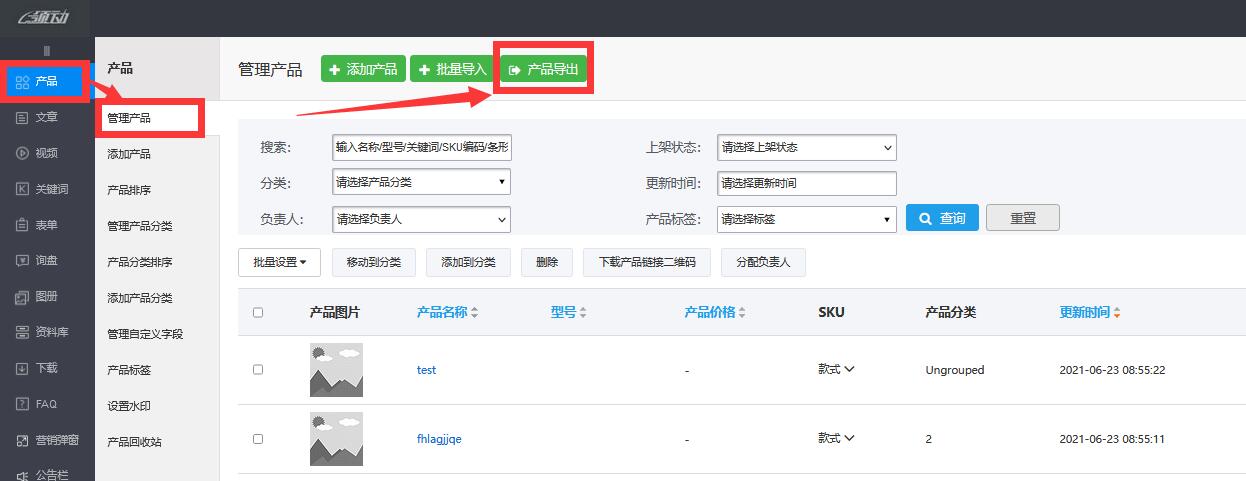Open the FAQ question icon in sidebar

click(22, 404)
